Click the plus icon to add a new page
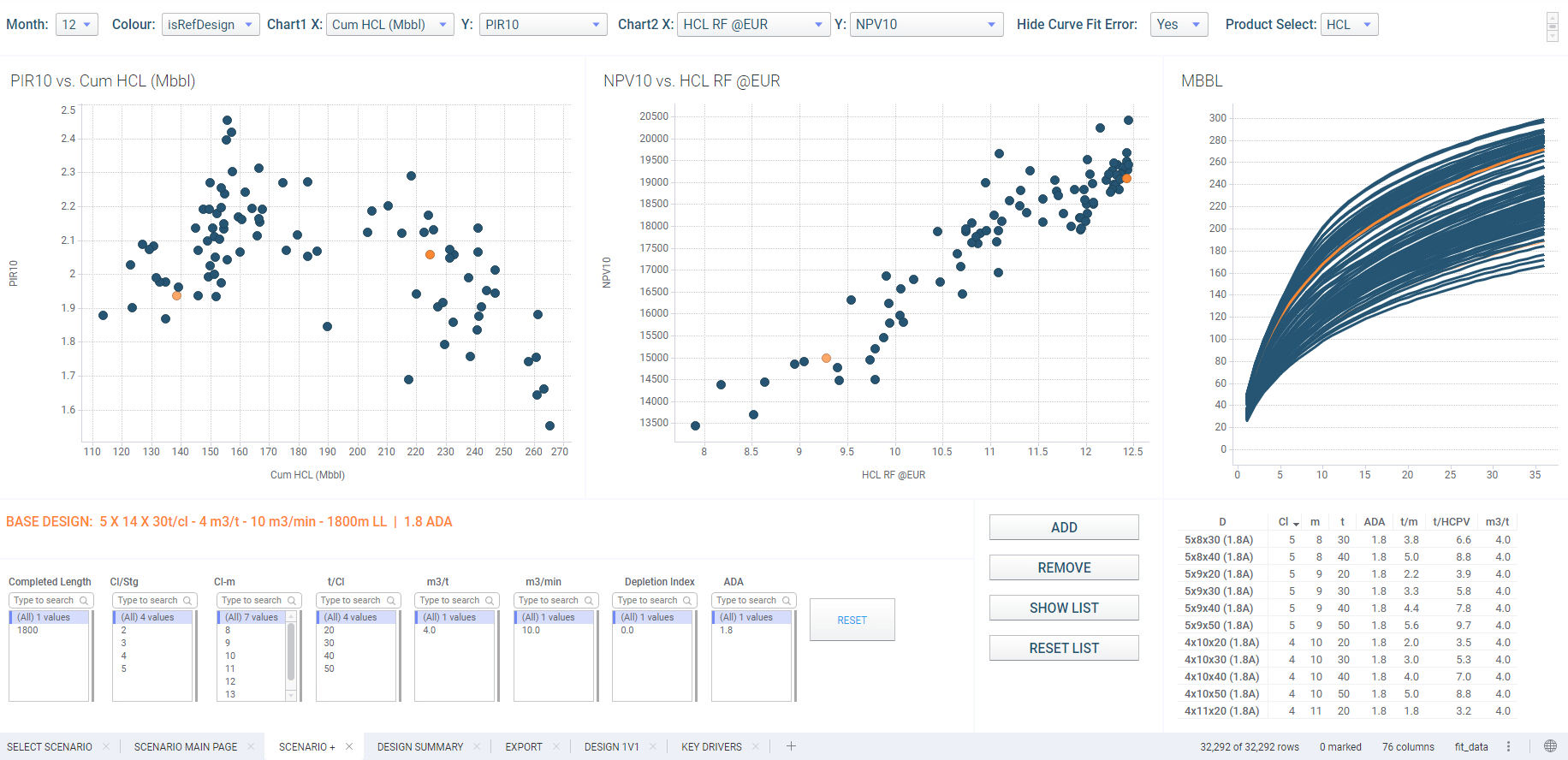Screen dimensions: 1568x760 coord(791,746)
